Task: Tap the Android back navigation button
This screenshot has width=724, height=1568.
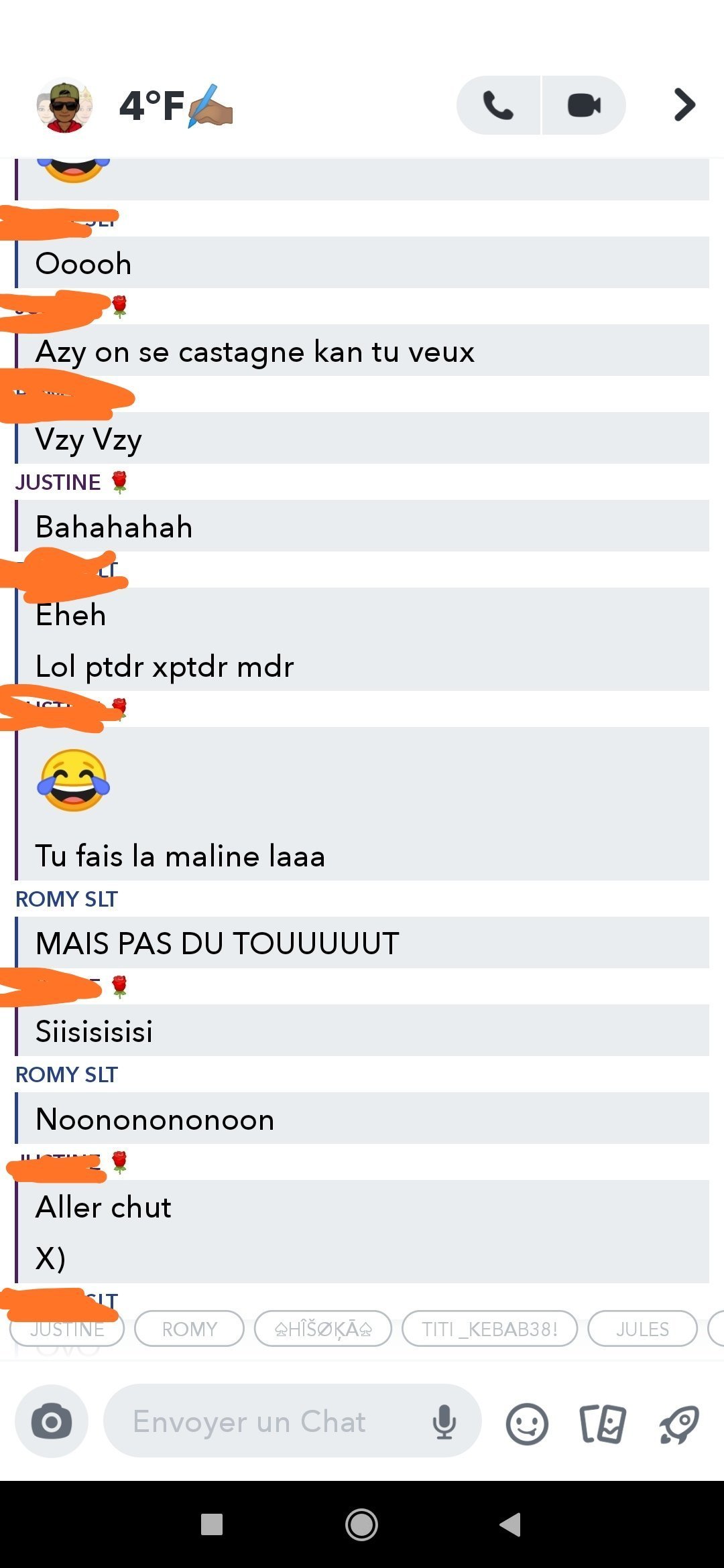Action: 510,1524
